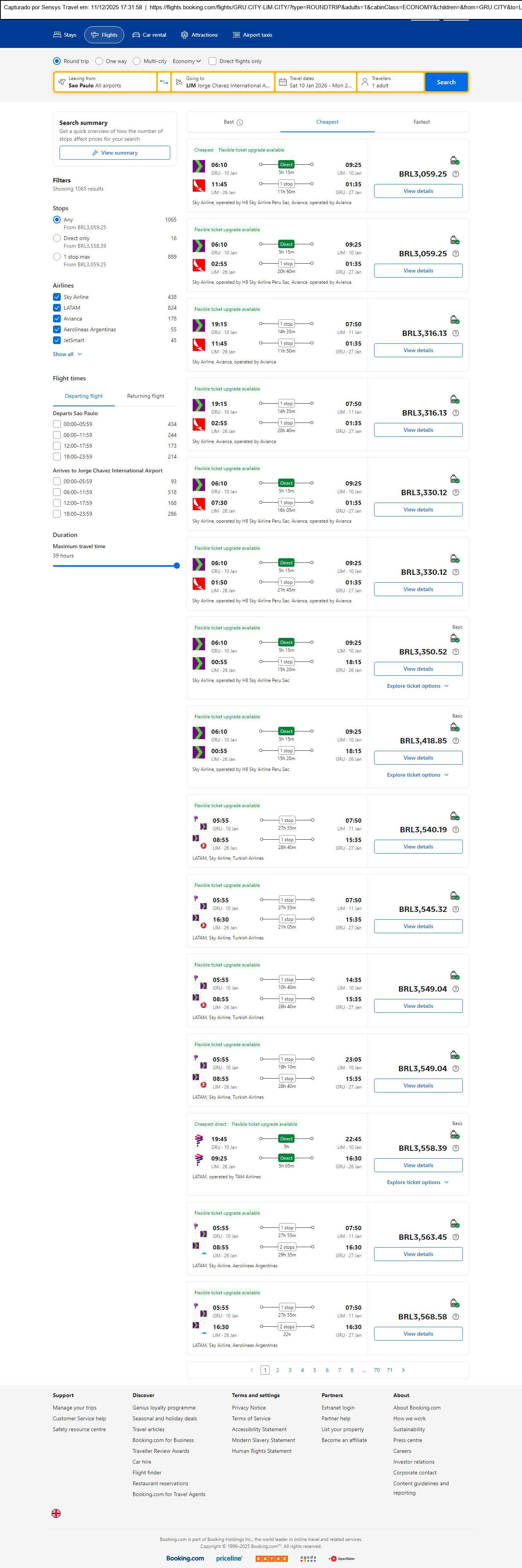Click the swap origin and destination icon
This screenshot has height=1568, width=522.
pyautogui.click(x=164, y=82)
